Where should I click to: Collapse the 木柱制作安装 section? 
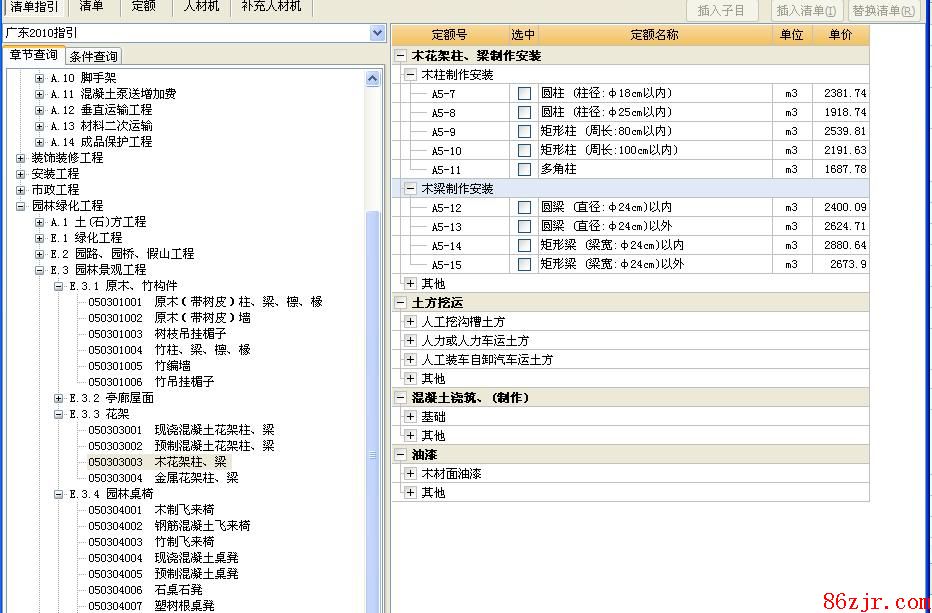(x=410, y=75)
